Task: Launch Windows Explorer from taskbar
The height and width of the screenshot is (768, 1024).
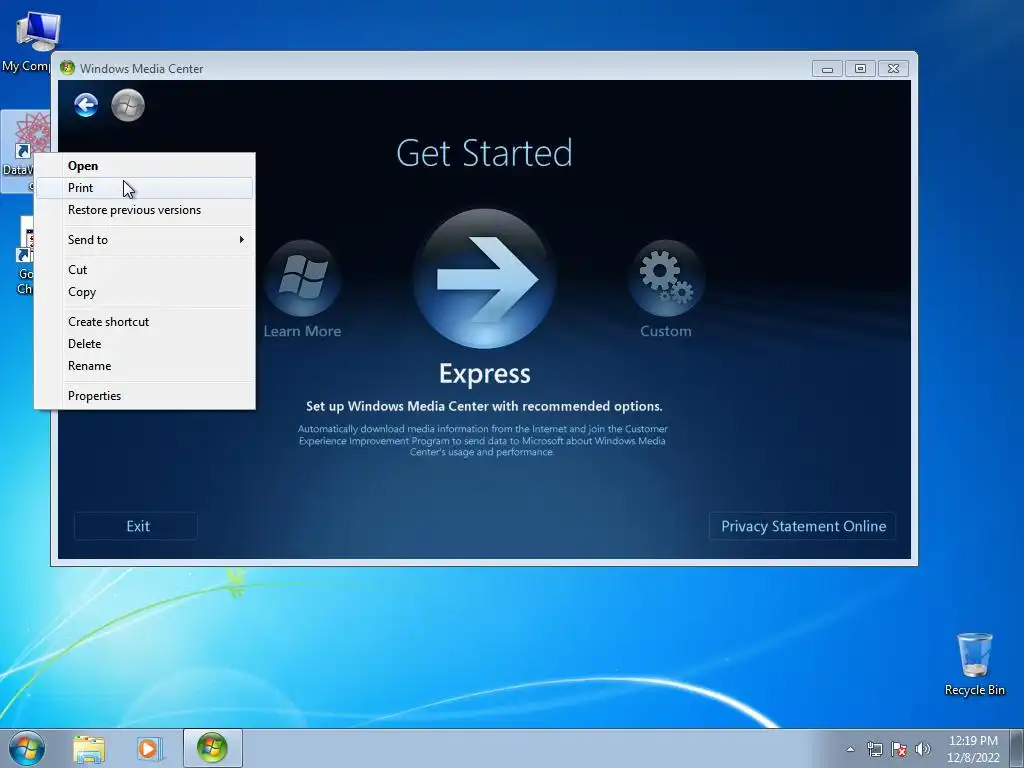Action: [x=89, y=749]
